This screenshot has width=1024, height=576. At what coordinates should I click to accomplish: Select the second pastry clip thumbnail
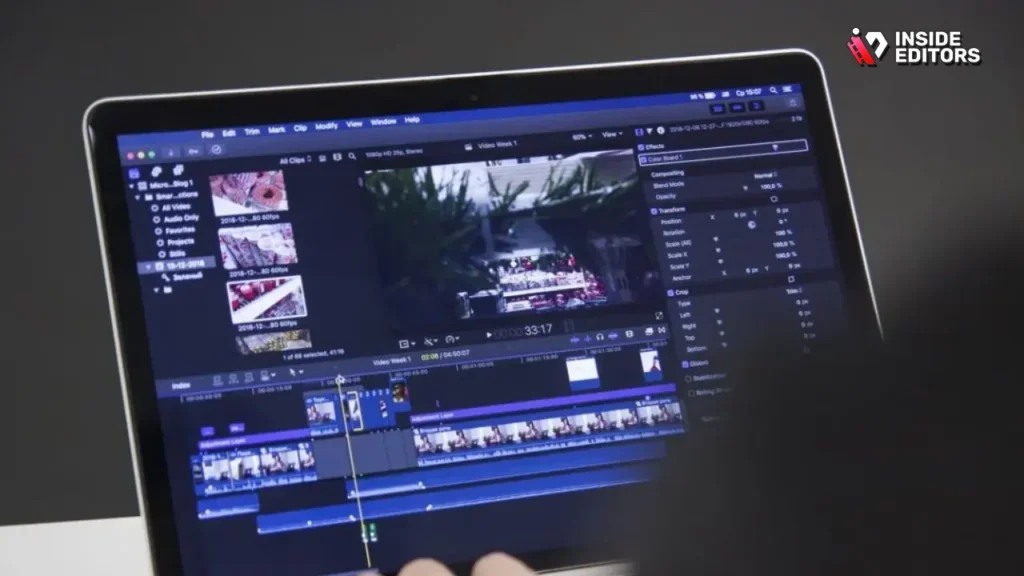click(258, 245)
